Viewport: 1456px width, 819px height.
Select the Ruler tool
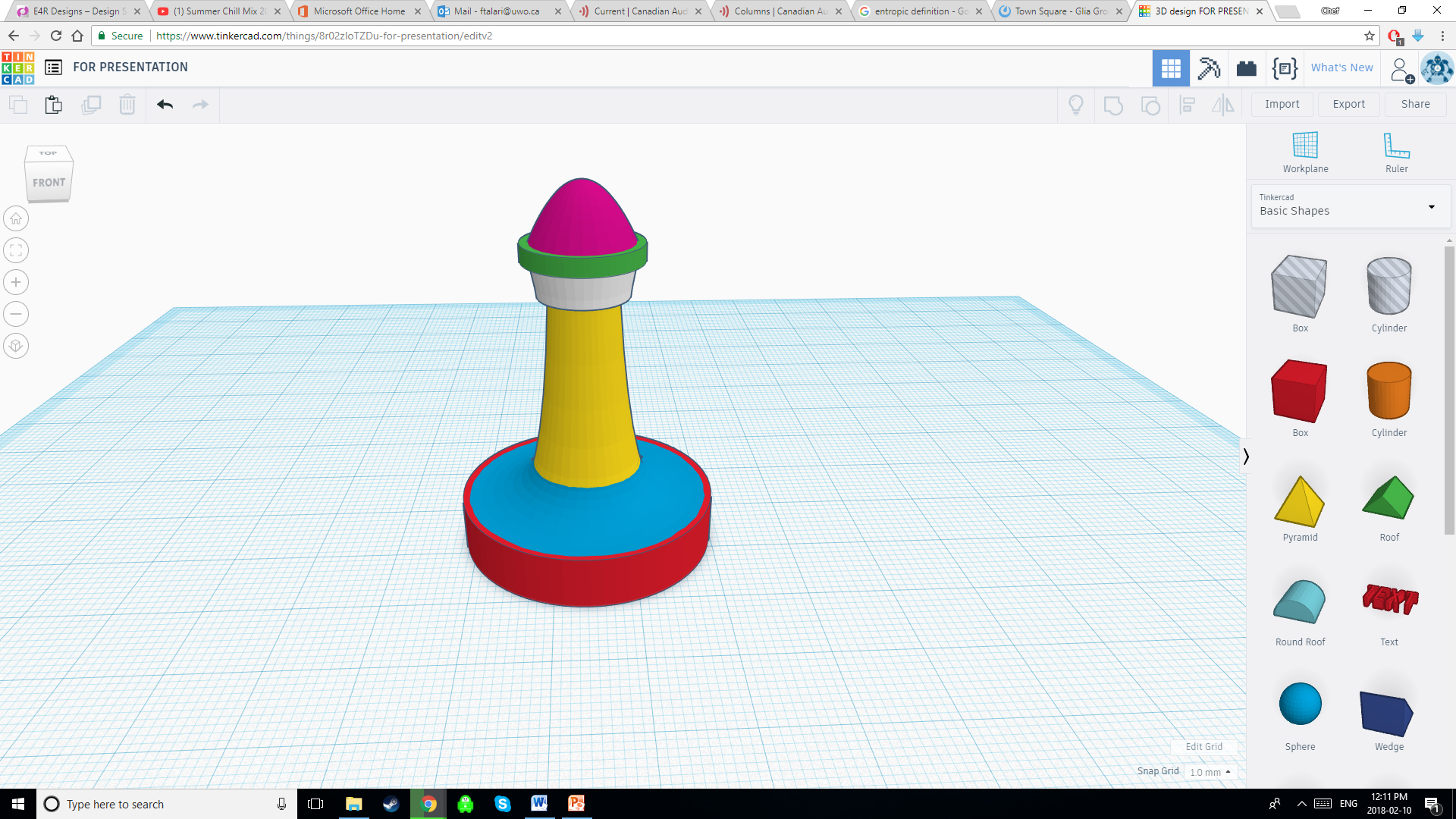(1396, 152)
